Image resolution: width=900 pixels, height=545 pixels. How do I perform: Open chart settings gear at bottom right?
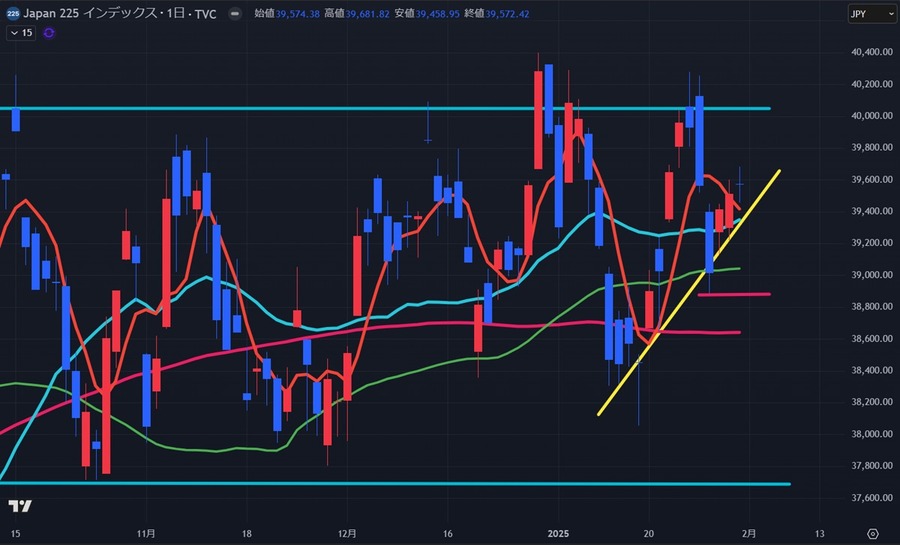pos(873,533)
